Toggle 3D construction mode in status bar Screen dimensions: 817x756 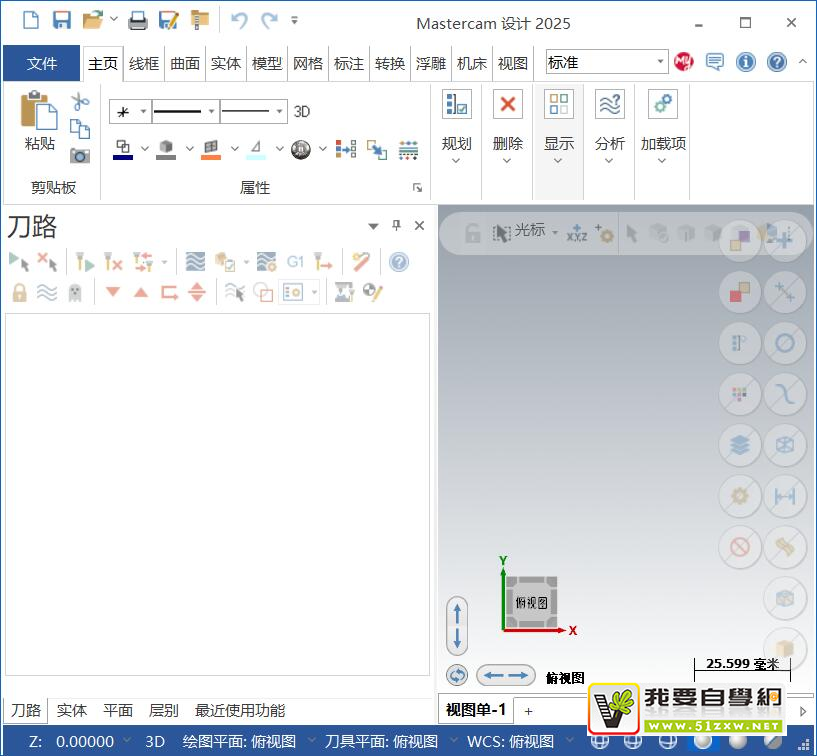click(x=155, y=742)
